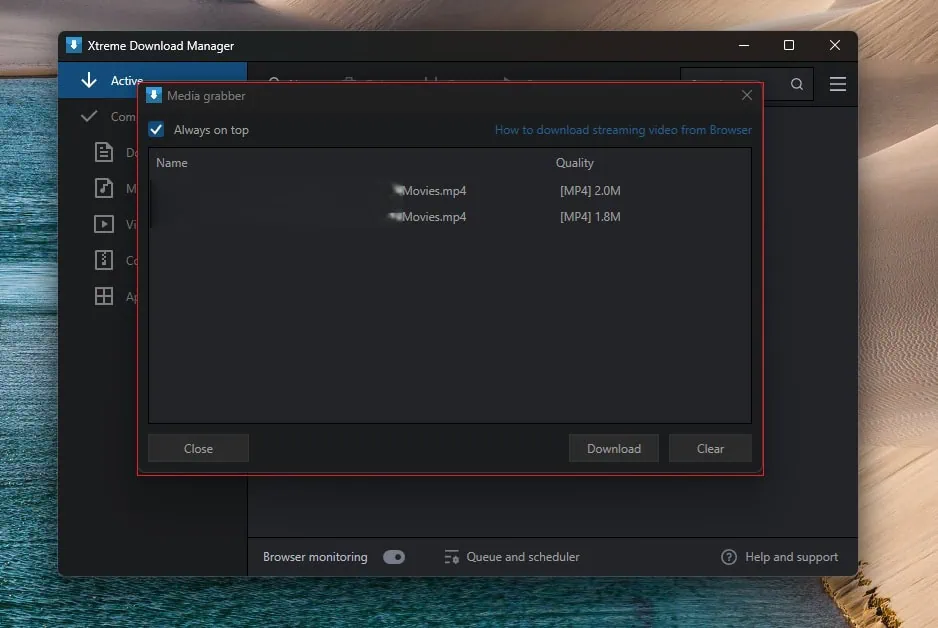
Task: Click the Clear button
Action: tap(710, 449)
